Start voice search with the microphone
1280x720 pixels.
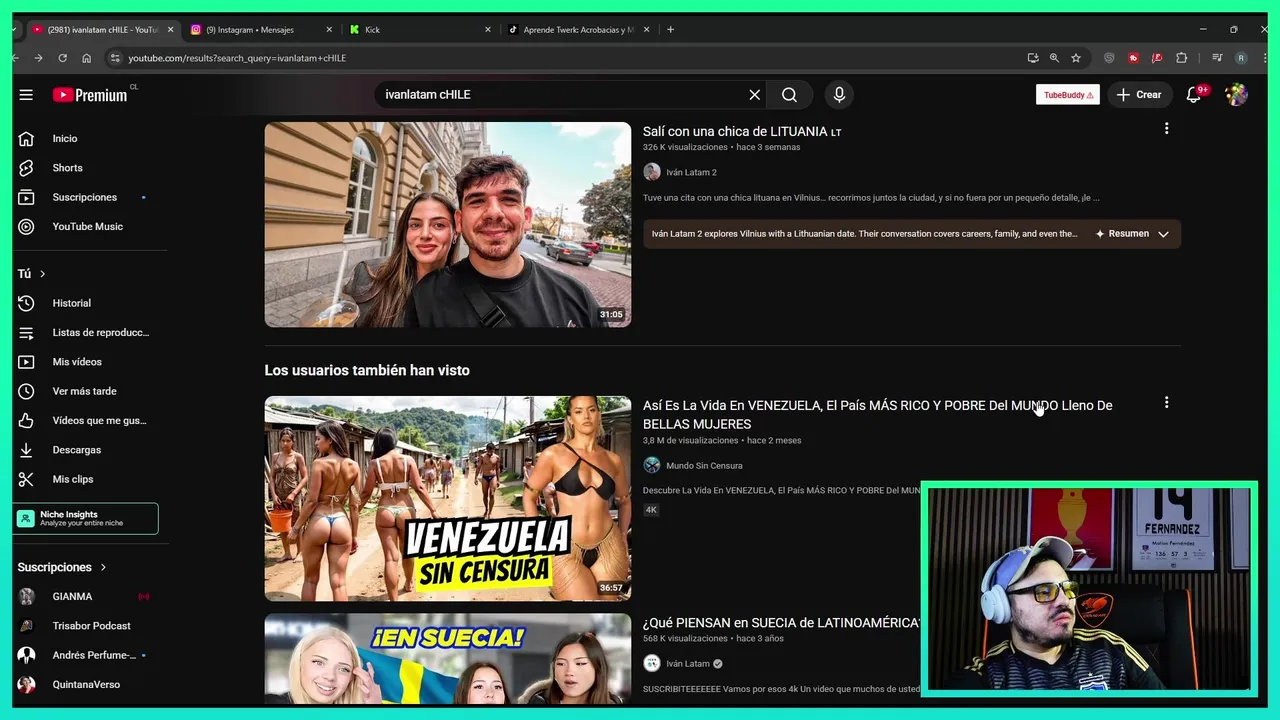coord(839,95)
